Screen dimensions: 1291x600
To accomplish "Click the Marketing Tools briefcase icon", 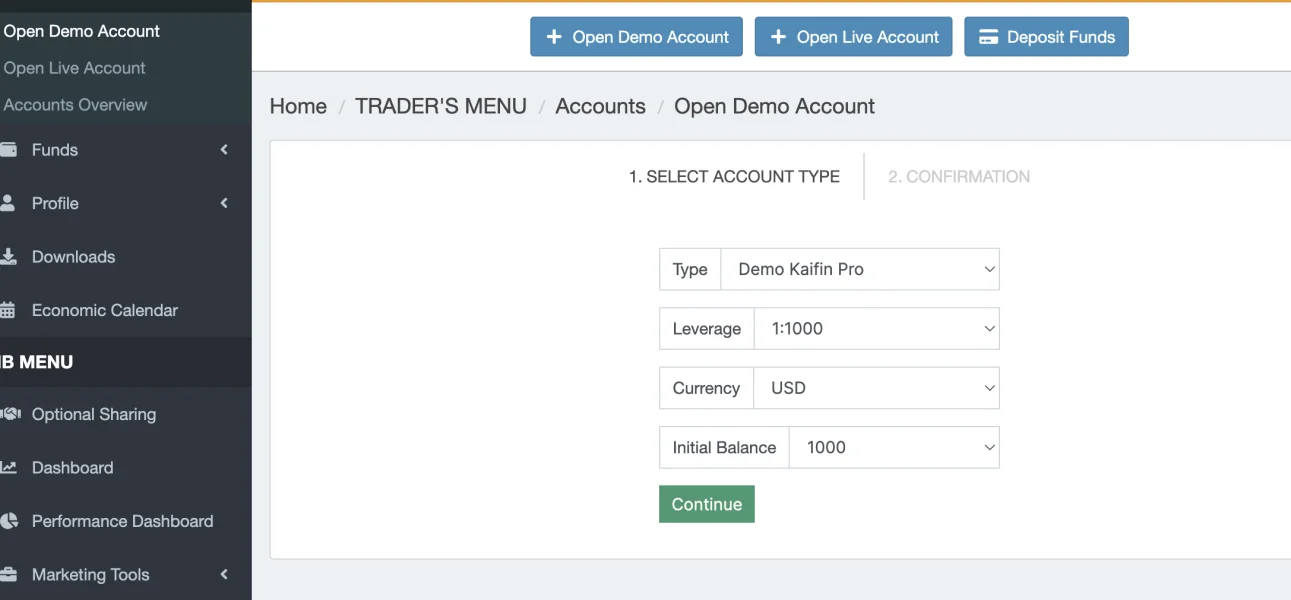I will click(9, 575).
